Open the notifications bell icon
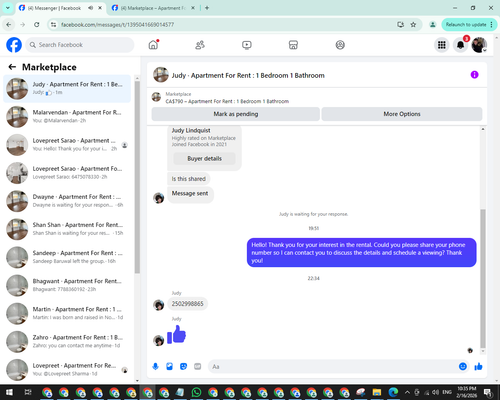The image size is (500, 400). pos(460,45)
